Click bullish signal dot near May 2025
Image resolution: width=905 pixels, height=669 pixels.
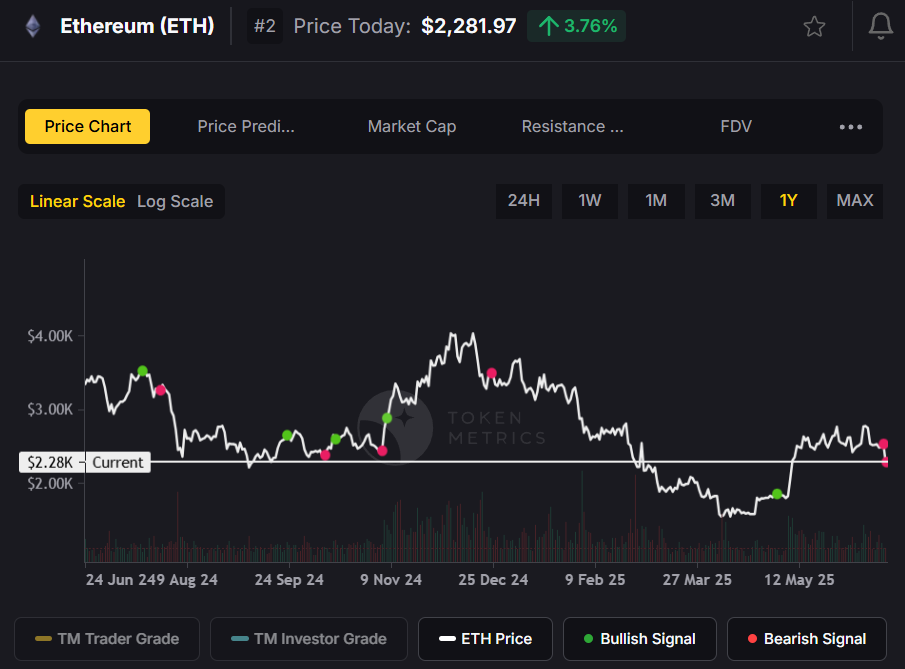(777, 494)
